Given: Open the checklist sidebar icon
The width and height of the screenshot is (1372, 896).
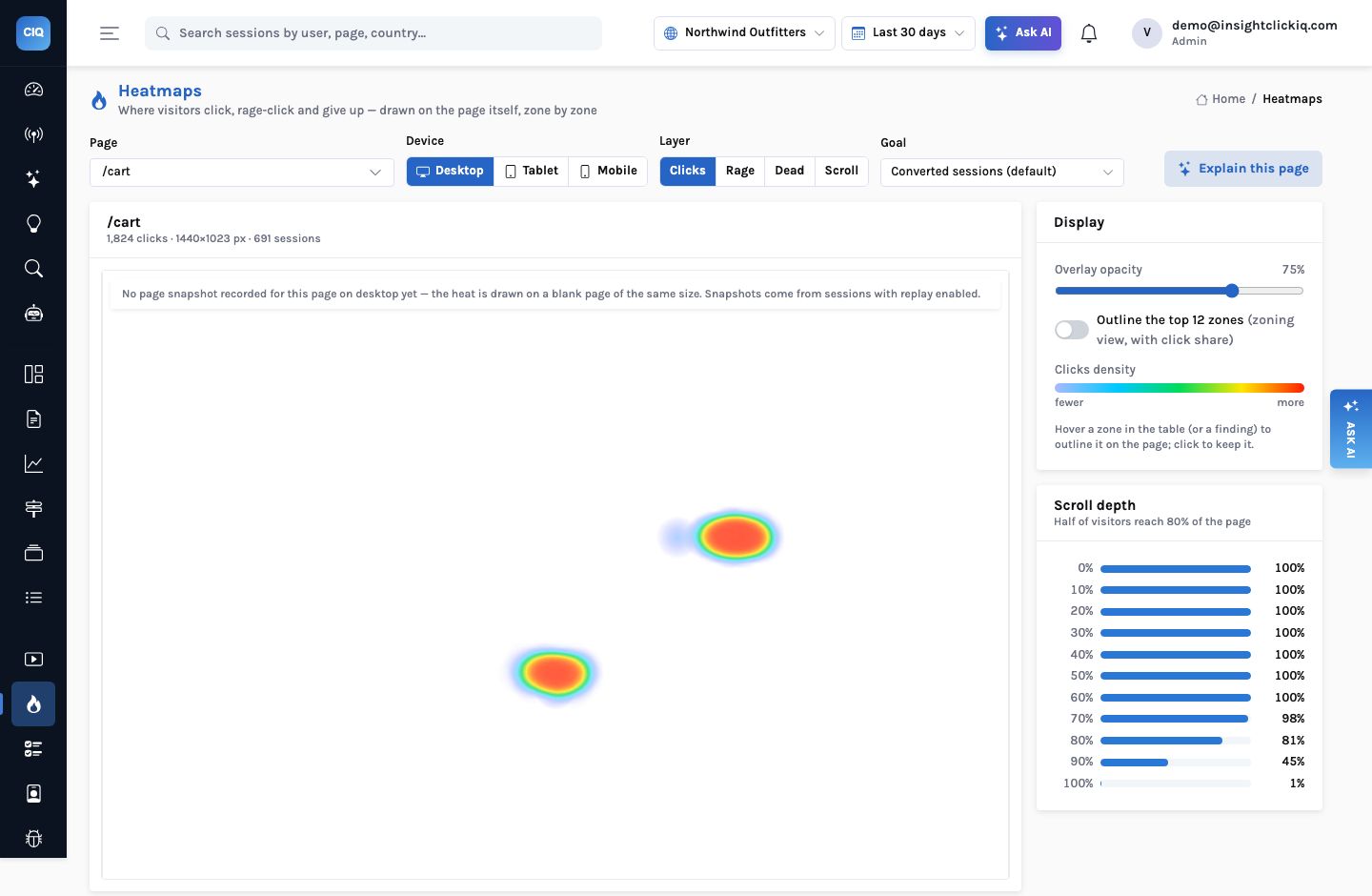Looking at the screenshot, I should 33,749.
